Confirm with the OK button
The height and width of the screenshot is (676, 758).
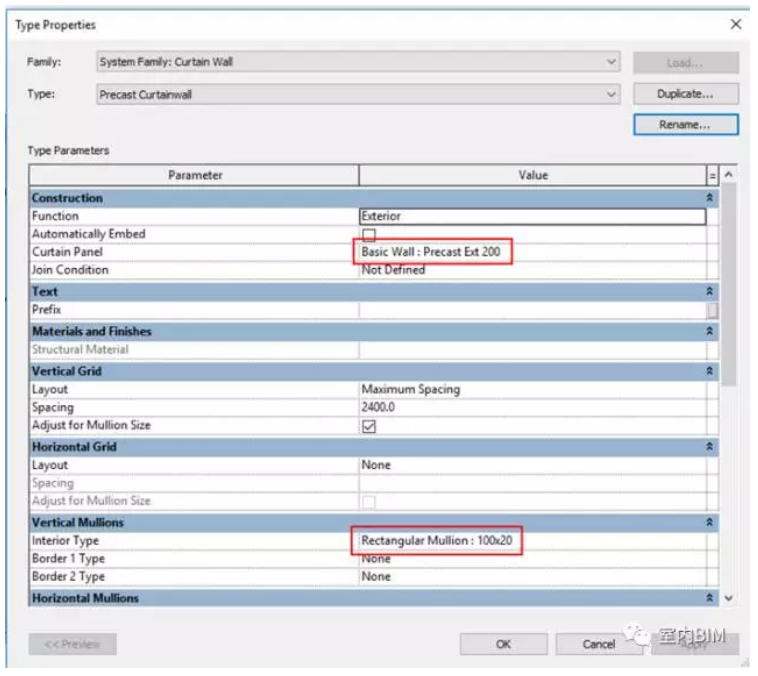(504, 645)
